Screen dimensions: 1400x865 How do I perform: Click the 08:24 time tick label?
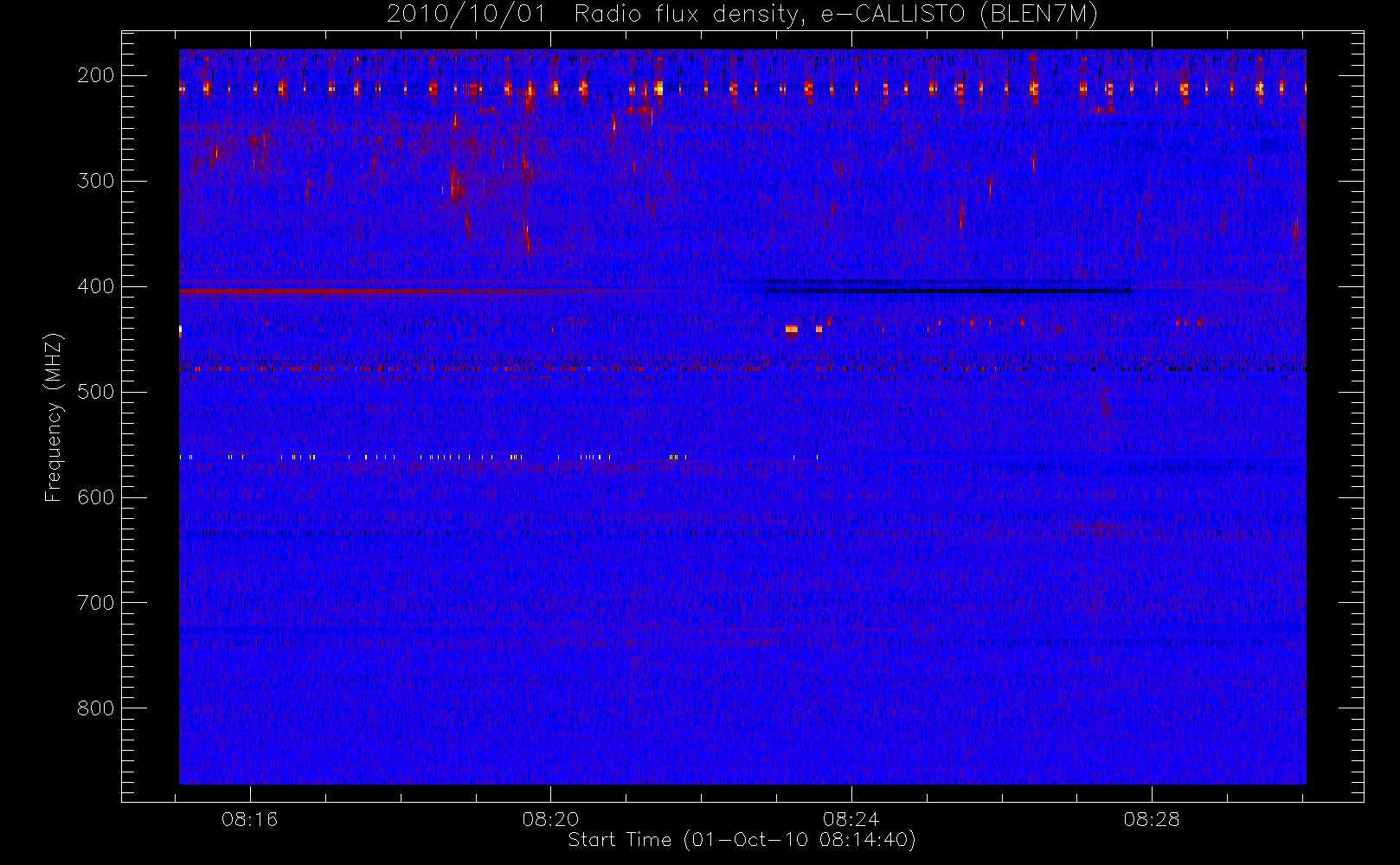(x=851, y=819)
